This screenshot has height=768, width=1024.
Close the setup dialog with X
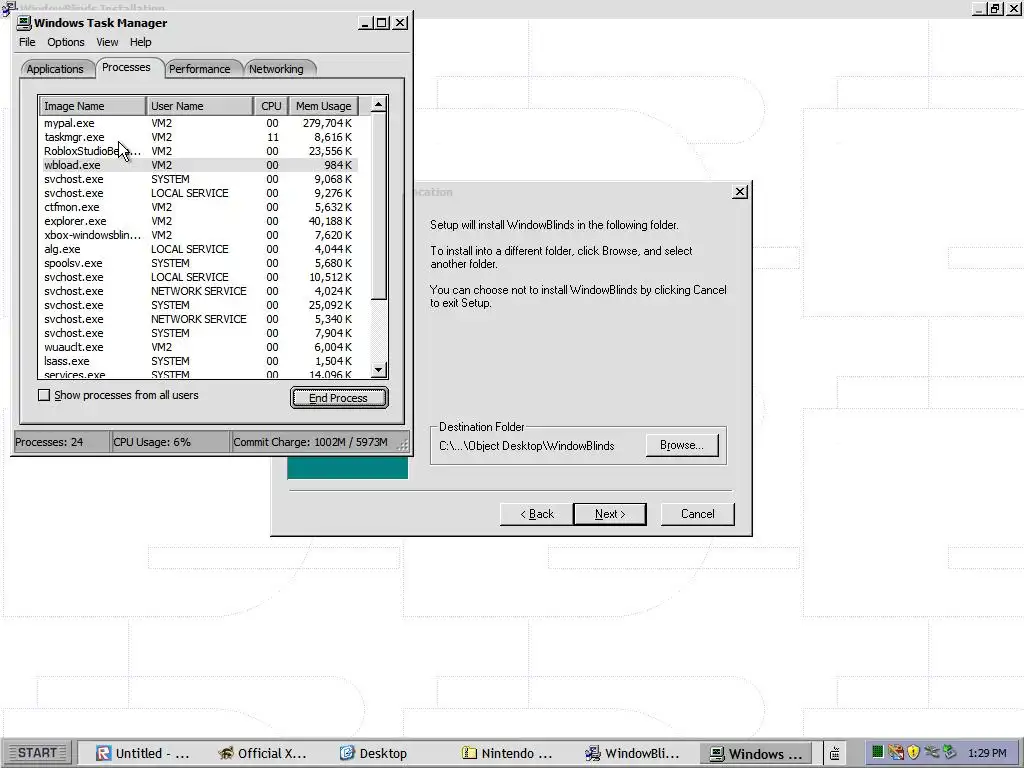click(x=740, y=192)
